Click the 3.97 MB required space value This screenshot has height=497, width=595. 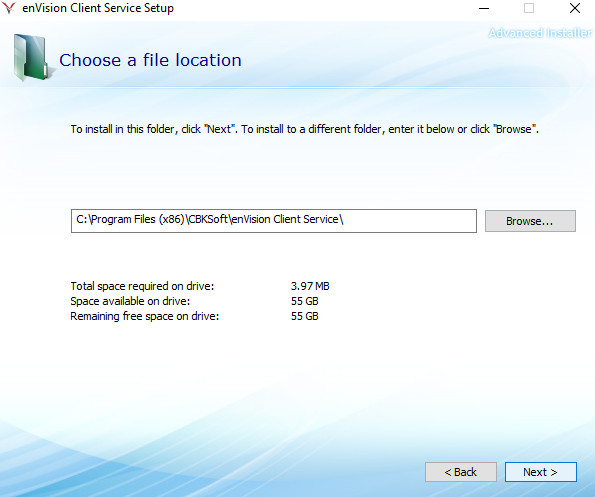(310, 286)
